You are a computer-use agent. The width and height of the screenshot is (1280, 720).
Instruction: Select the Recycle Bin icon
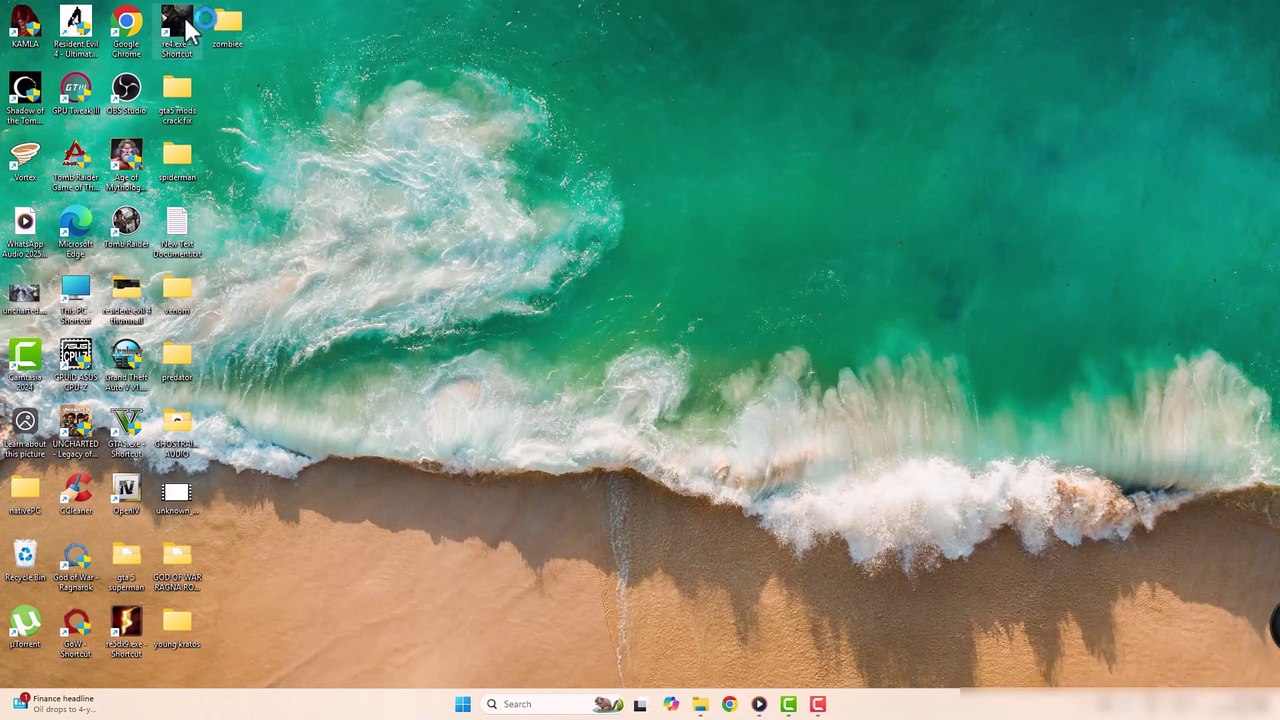click(25, 556)
